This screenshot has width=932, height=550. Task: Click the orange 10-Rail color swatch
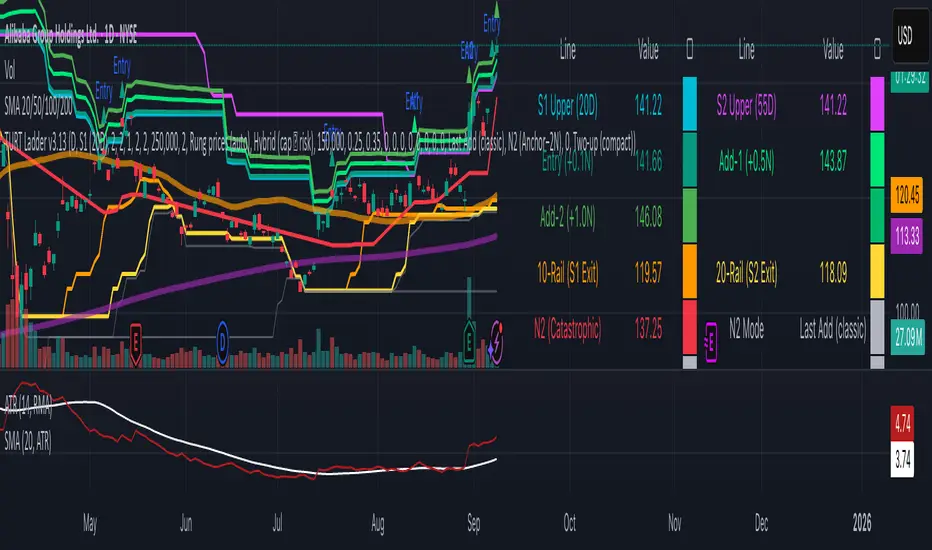(689, 271)
